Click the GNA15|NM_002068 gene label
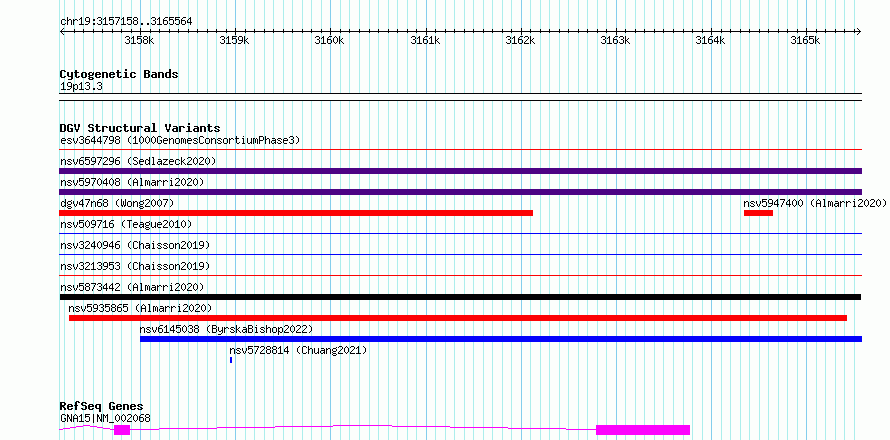This screenshot has height=440, width=890. 105,418
